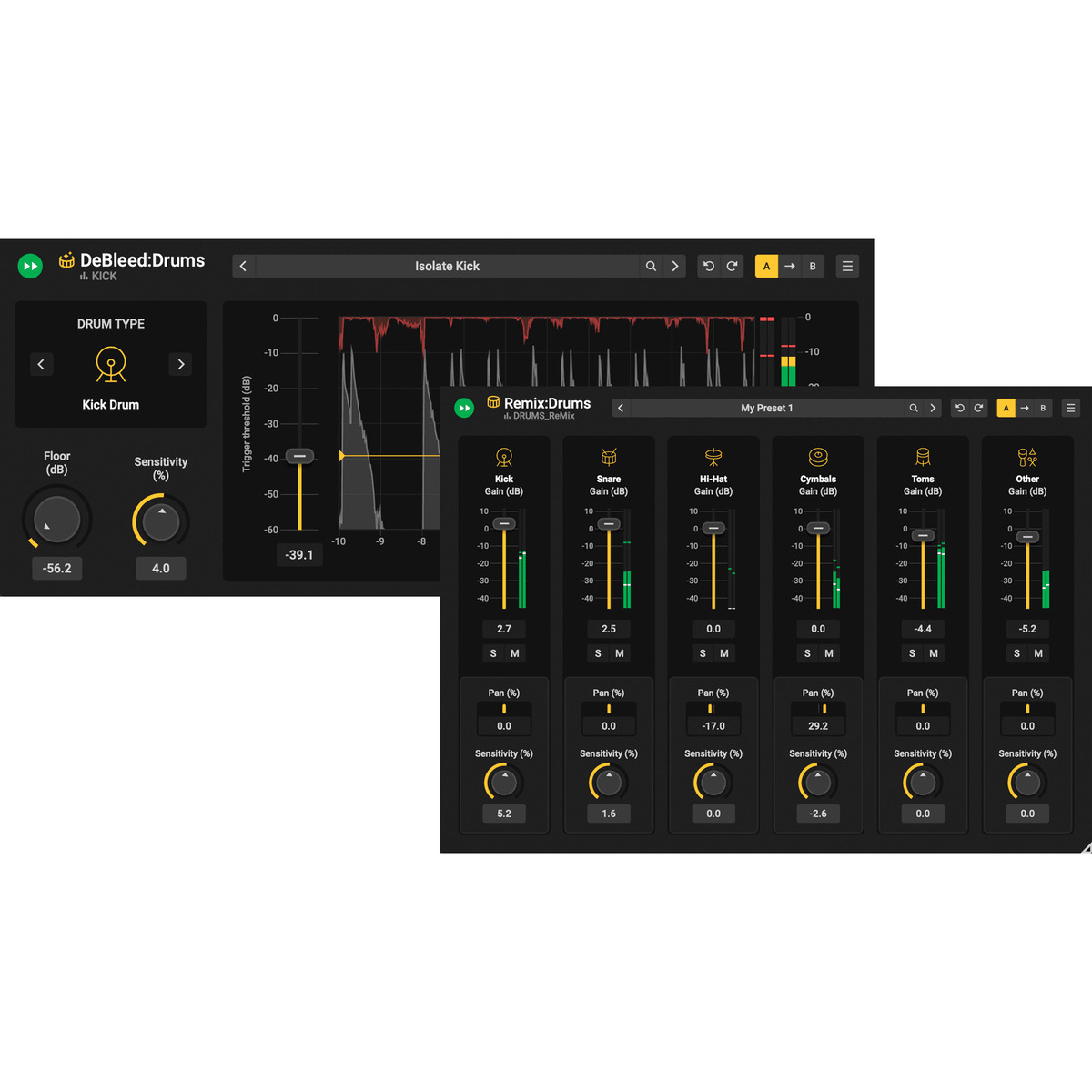Click the My Preset 1 name field
The image size is (1092, 1092).
(769, 408)
